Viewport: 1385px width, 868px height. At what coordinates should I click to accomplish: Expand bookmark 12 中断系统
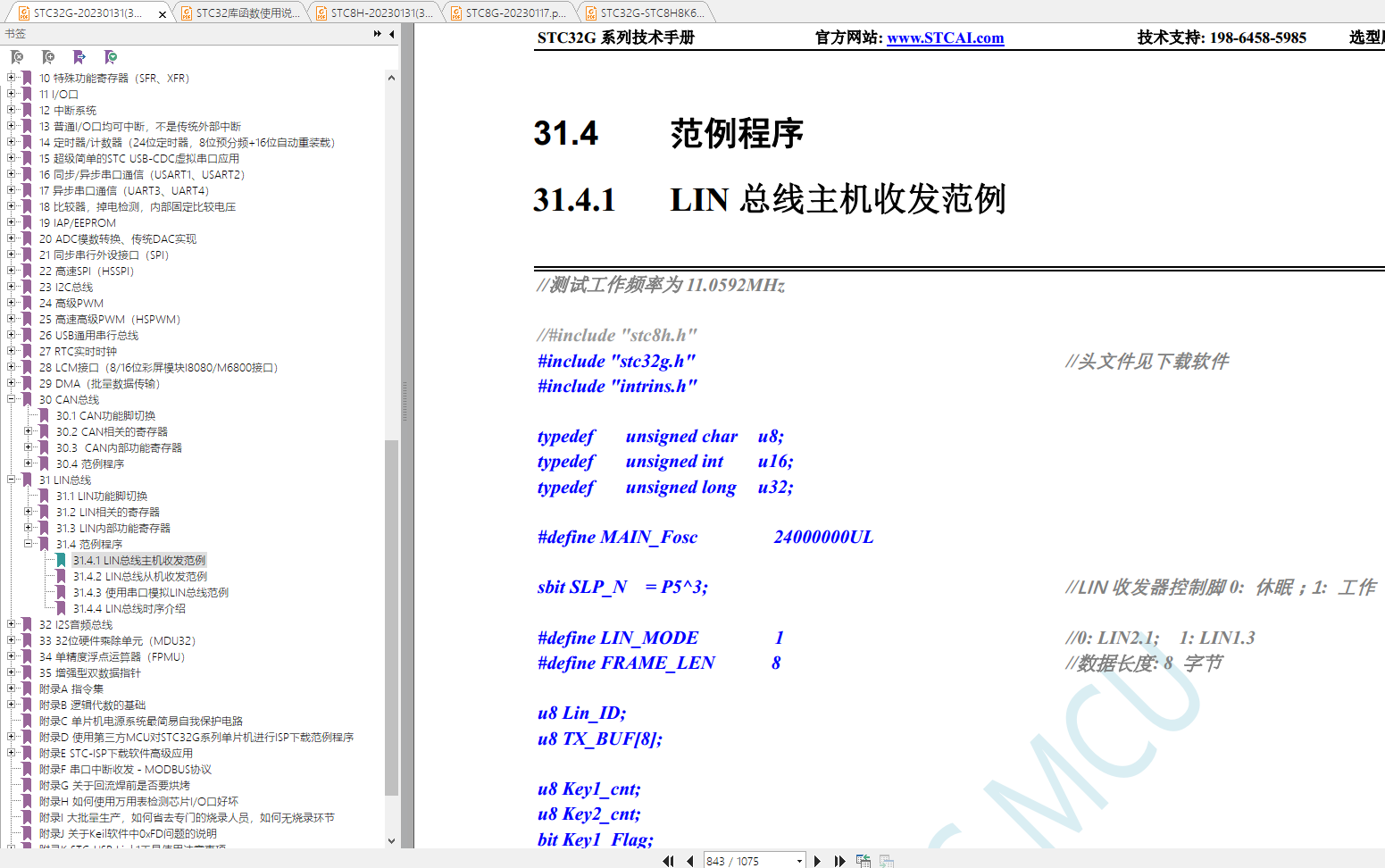[x=12, y=110]
